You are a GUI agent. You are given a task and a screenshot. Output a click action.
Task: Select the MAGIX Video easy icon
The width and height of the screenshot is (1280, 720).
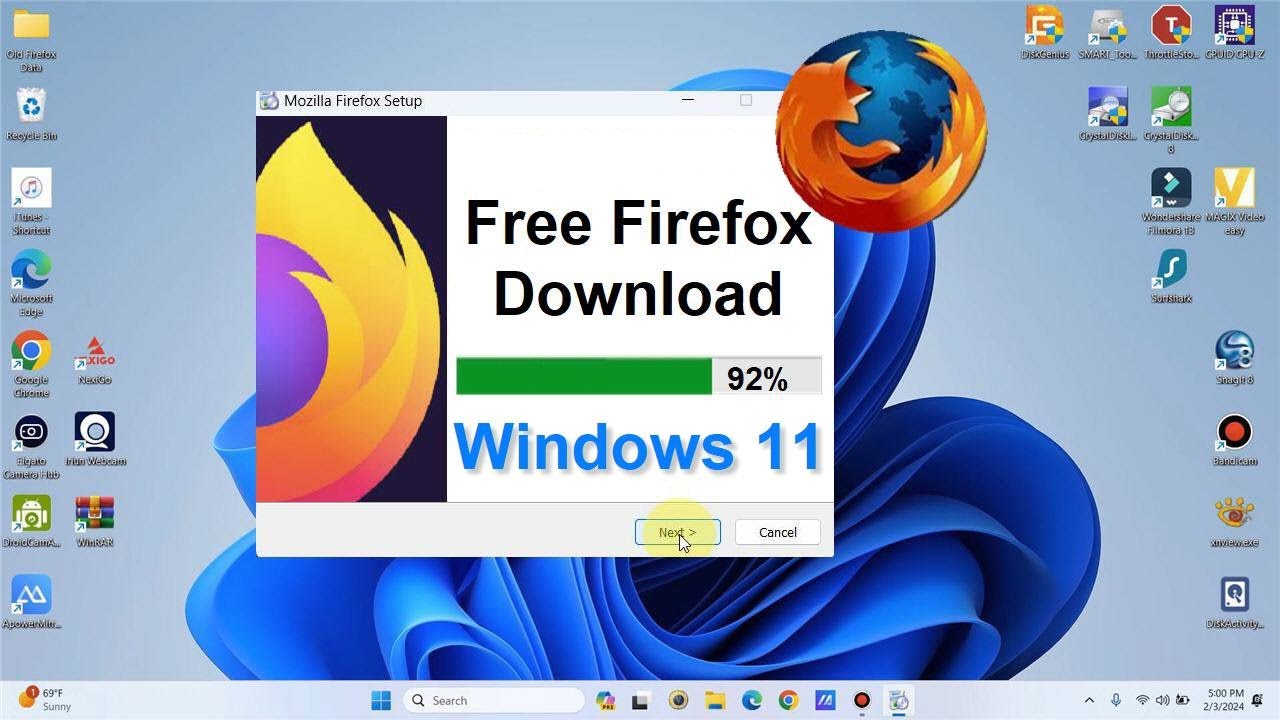tap(1235, 202)
